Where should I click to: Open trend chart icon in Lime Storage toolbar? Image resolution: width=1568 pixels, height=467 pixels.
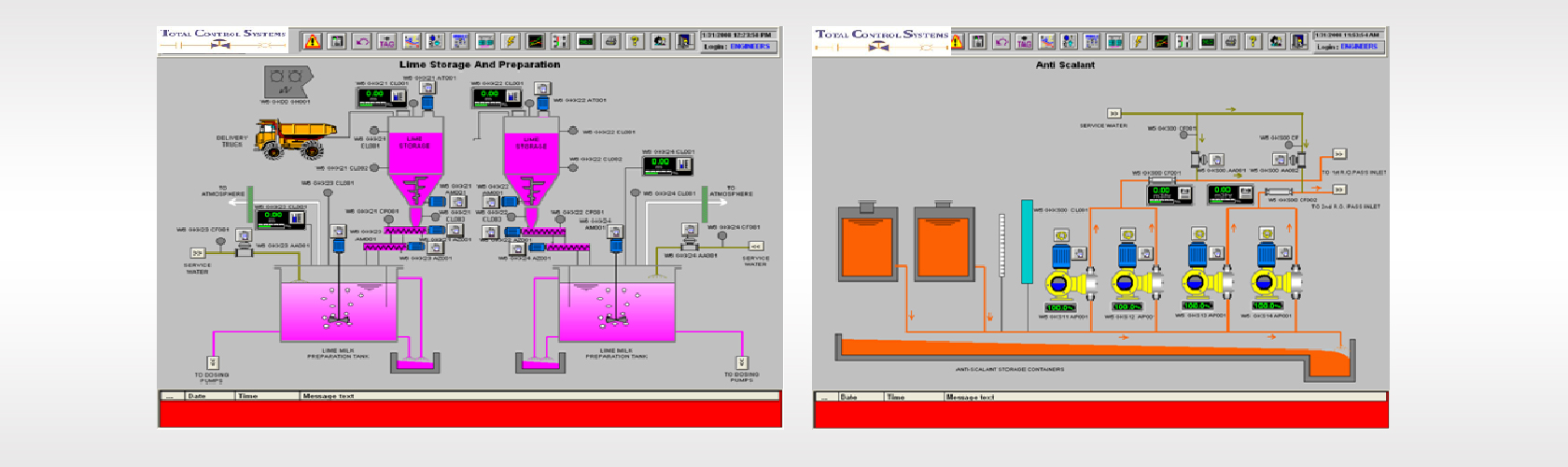[x=535, y=41]
